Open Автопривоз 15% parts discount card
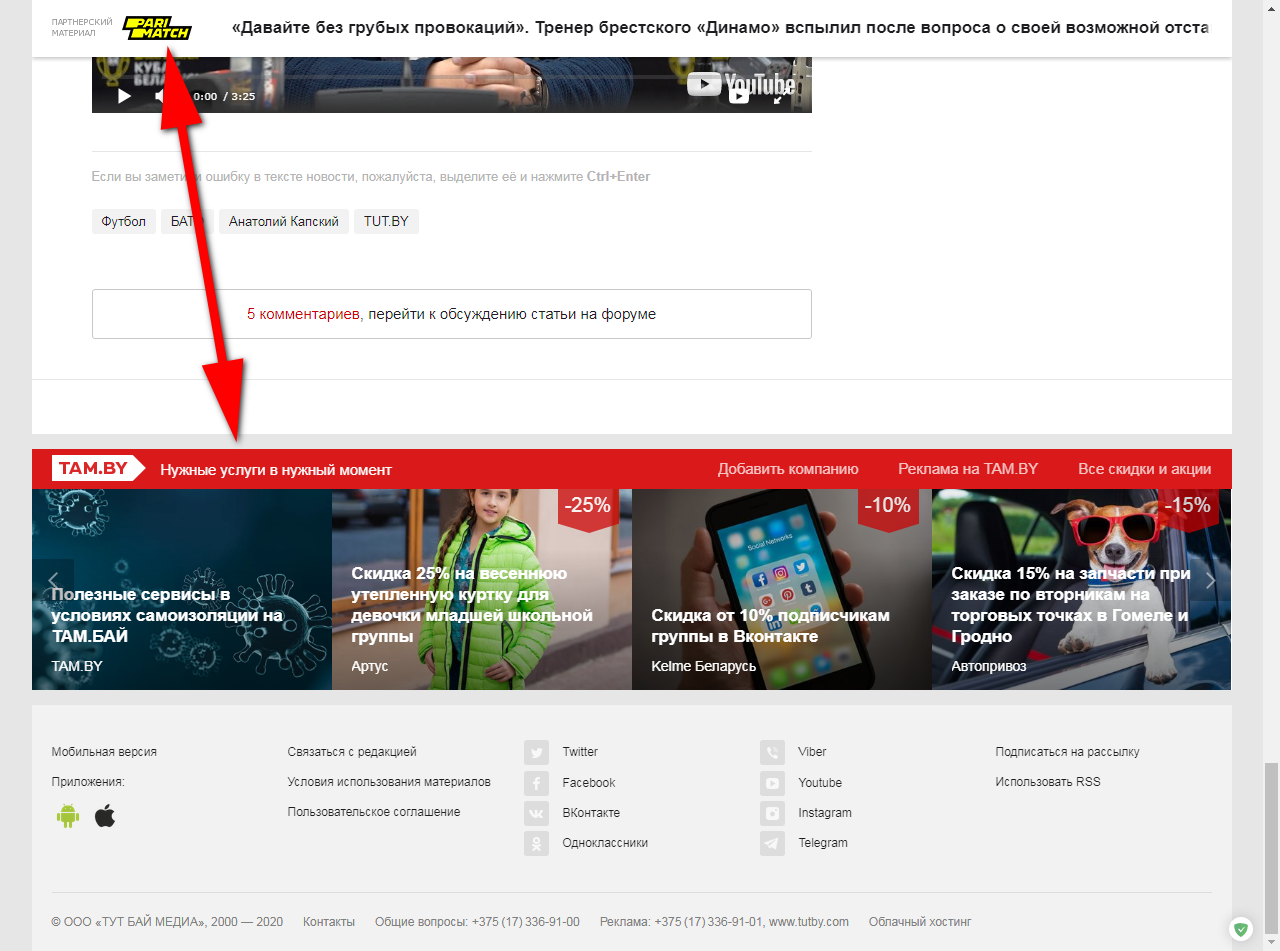This screenshot has width=1280, height=951. tap(1081, 590)
